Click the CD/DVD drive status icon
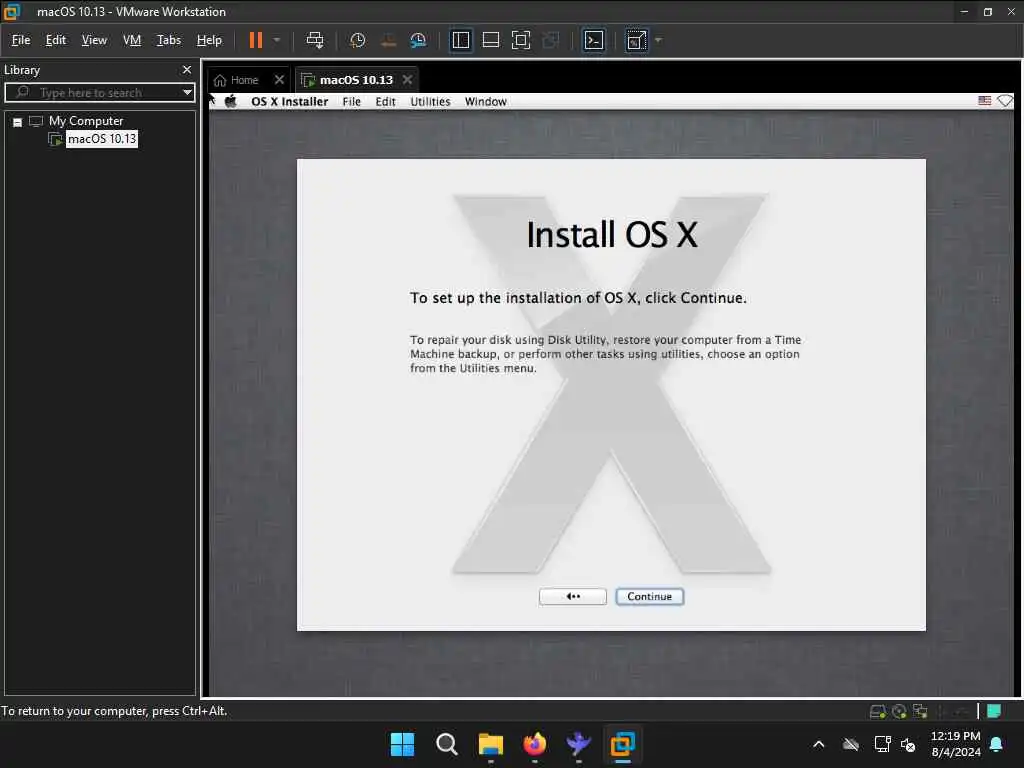 click(899, 711)
